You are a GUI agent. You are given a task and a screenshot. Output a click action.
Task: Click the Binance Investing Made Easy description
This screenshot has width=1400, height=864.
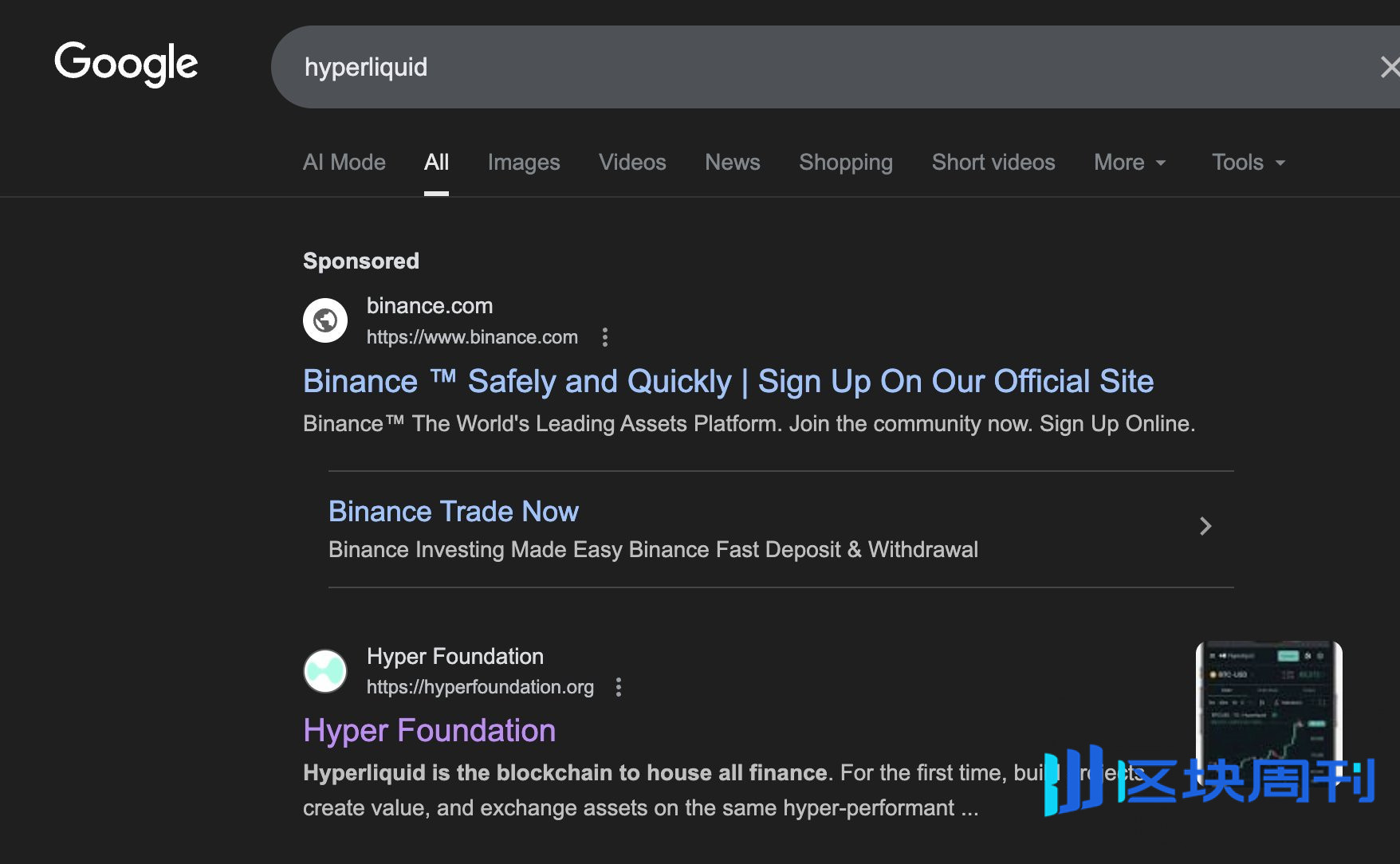[x=653, y=549]
